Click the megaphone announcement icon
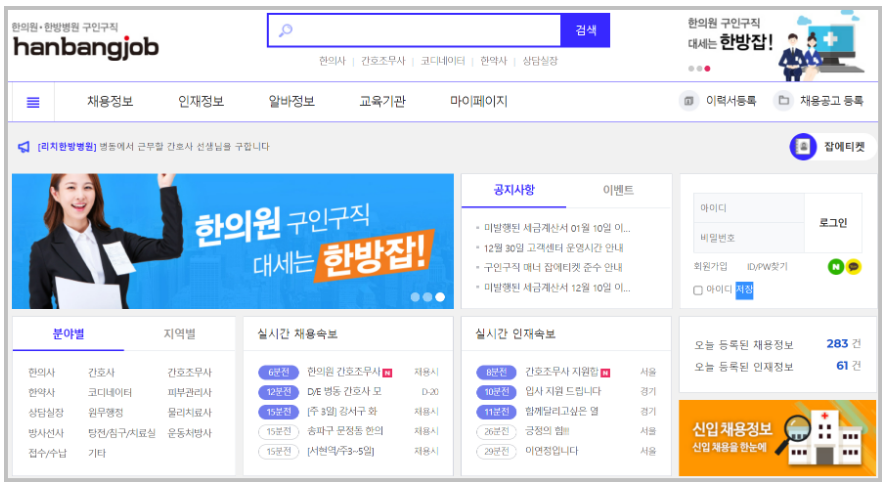This screenshot has height=484, width=884. point(24,147)
